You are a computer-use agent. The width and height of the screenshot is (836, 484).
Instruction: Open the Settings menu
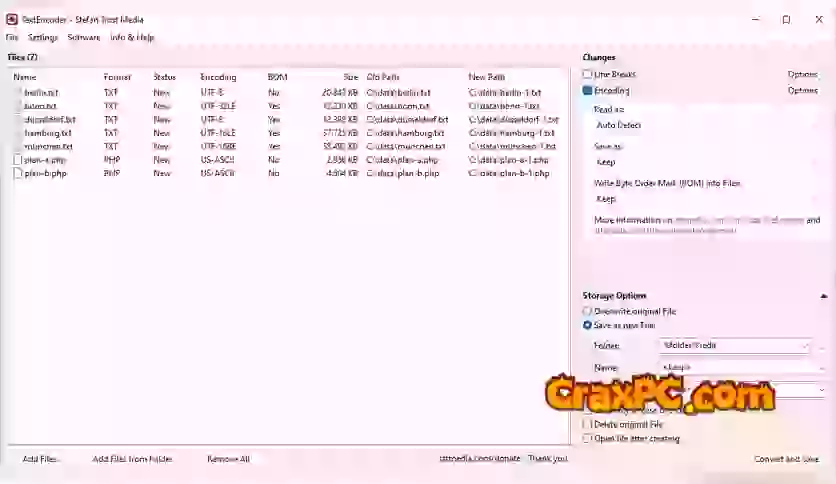click(x=43, y=37)
